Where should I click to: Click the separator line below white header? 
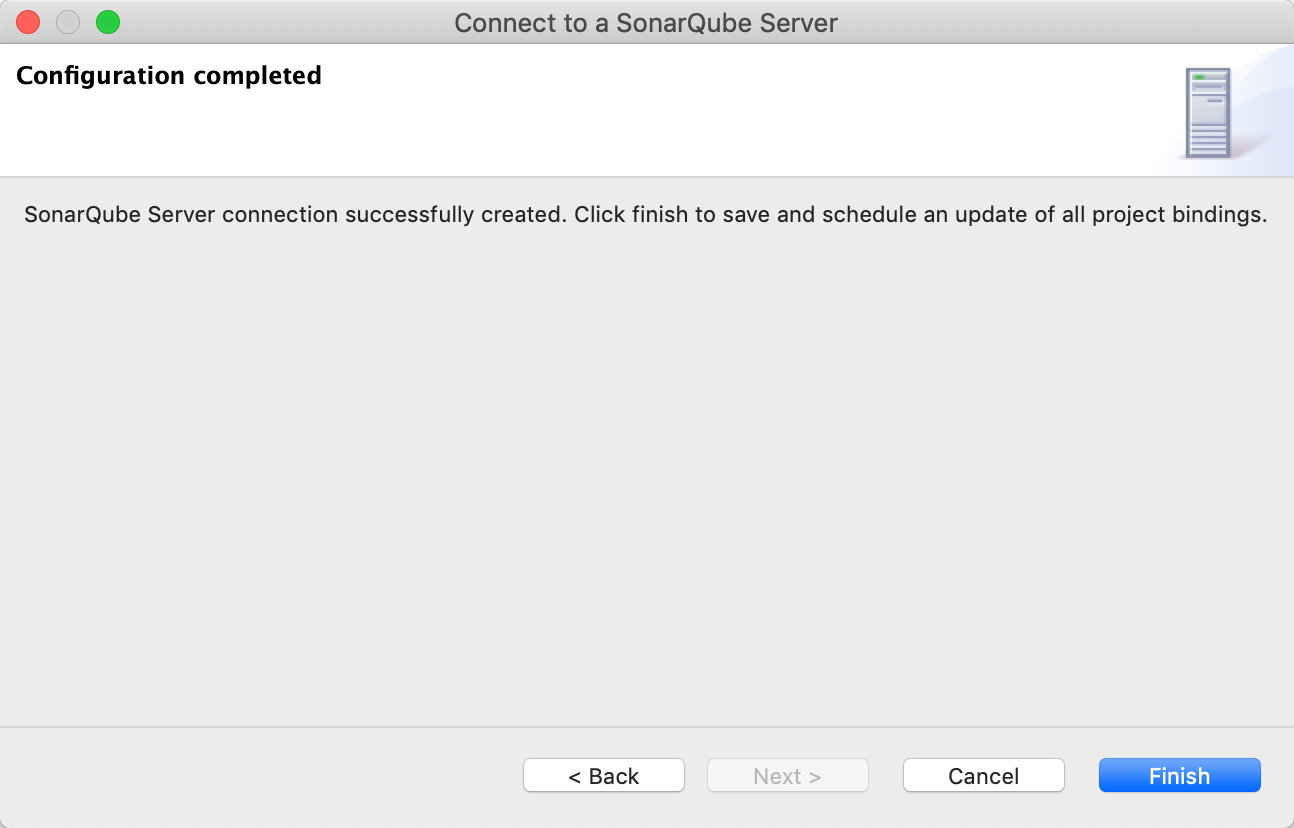click(646, 177)
